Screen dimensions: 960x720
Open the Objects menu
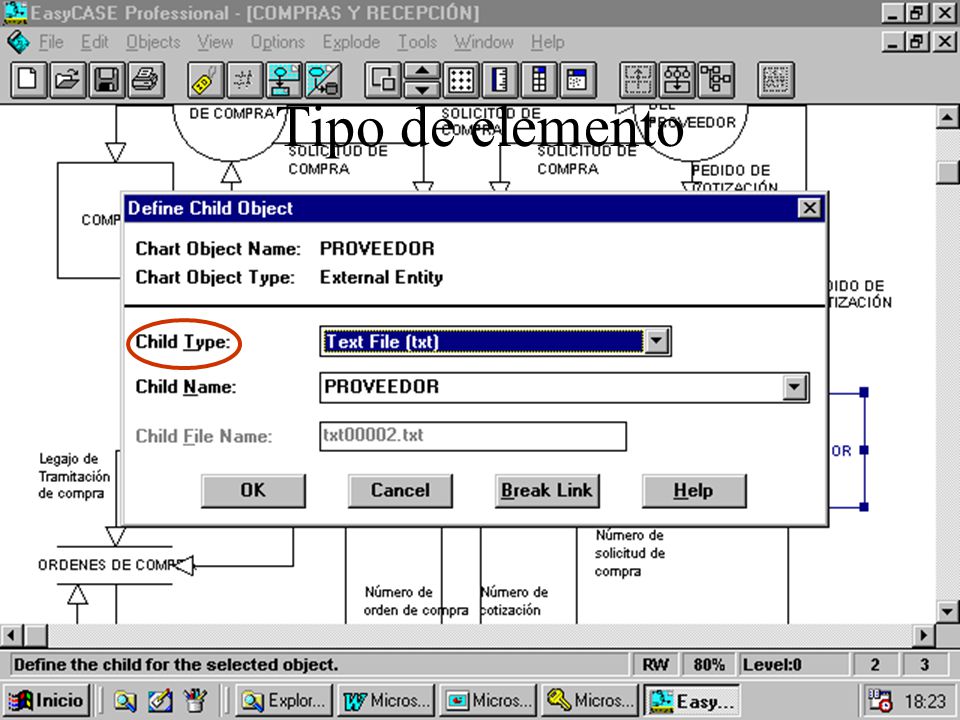tap(153, 42)
